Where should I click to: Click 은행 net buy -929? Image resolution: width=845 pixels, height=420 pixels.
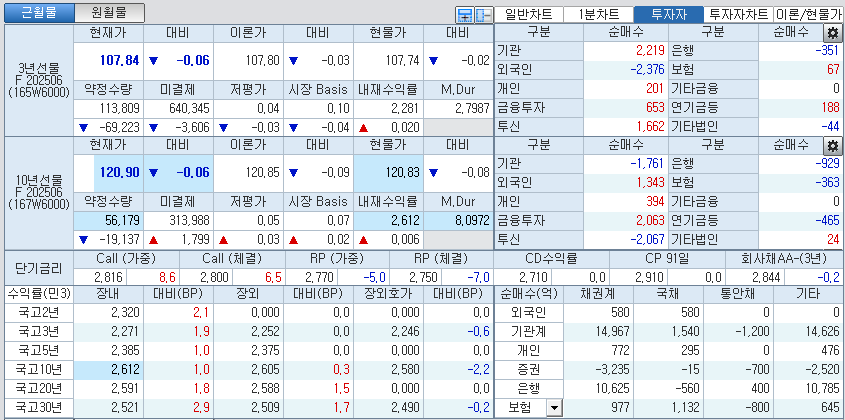[x=828, y=164]
